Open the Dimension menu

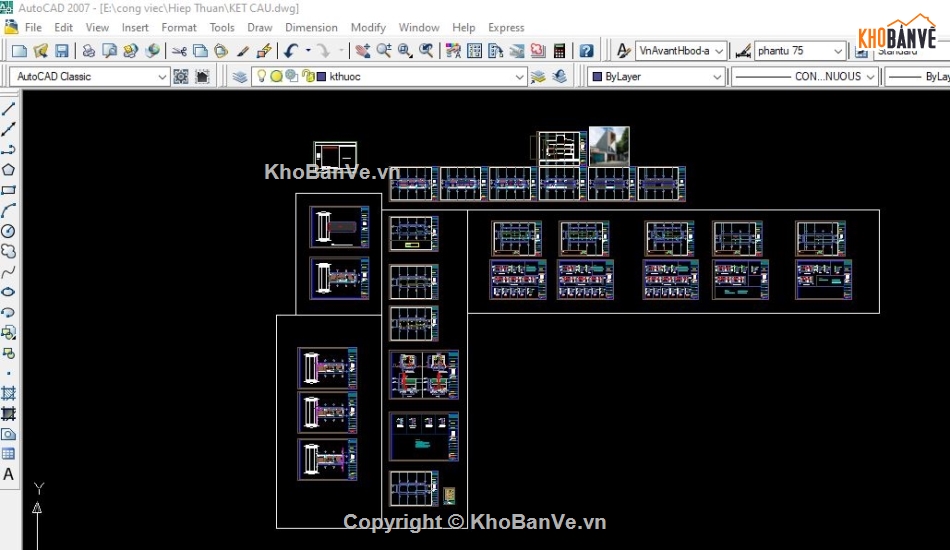[x=311, y=27]
